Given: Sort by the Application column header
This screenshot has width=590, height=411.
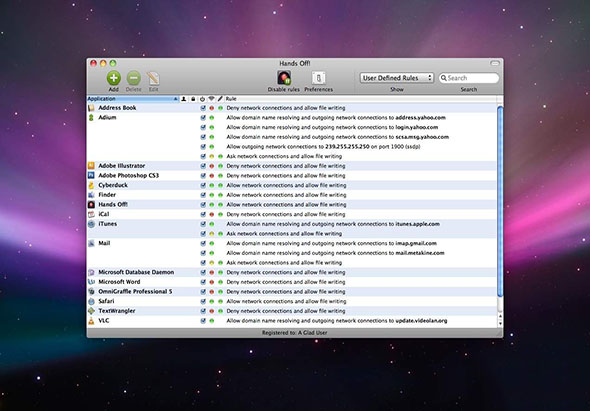Looking at the screenshot, I should [x=133, y=99].
